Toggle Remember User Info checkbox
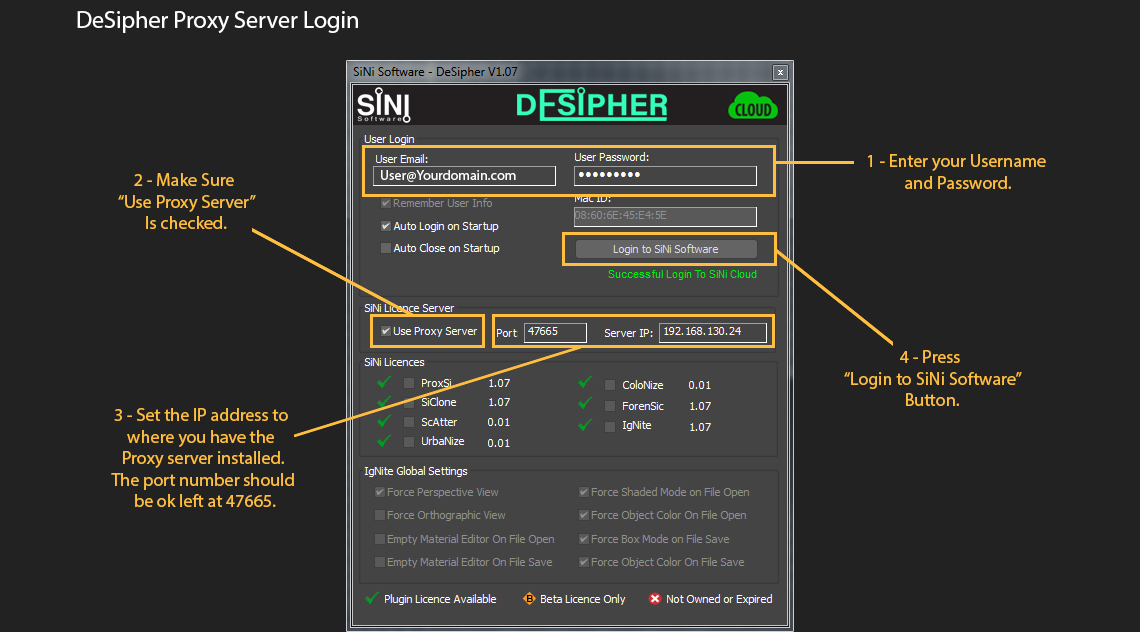 click(385, 204)
